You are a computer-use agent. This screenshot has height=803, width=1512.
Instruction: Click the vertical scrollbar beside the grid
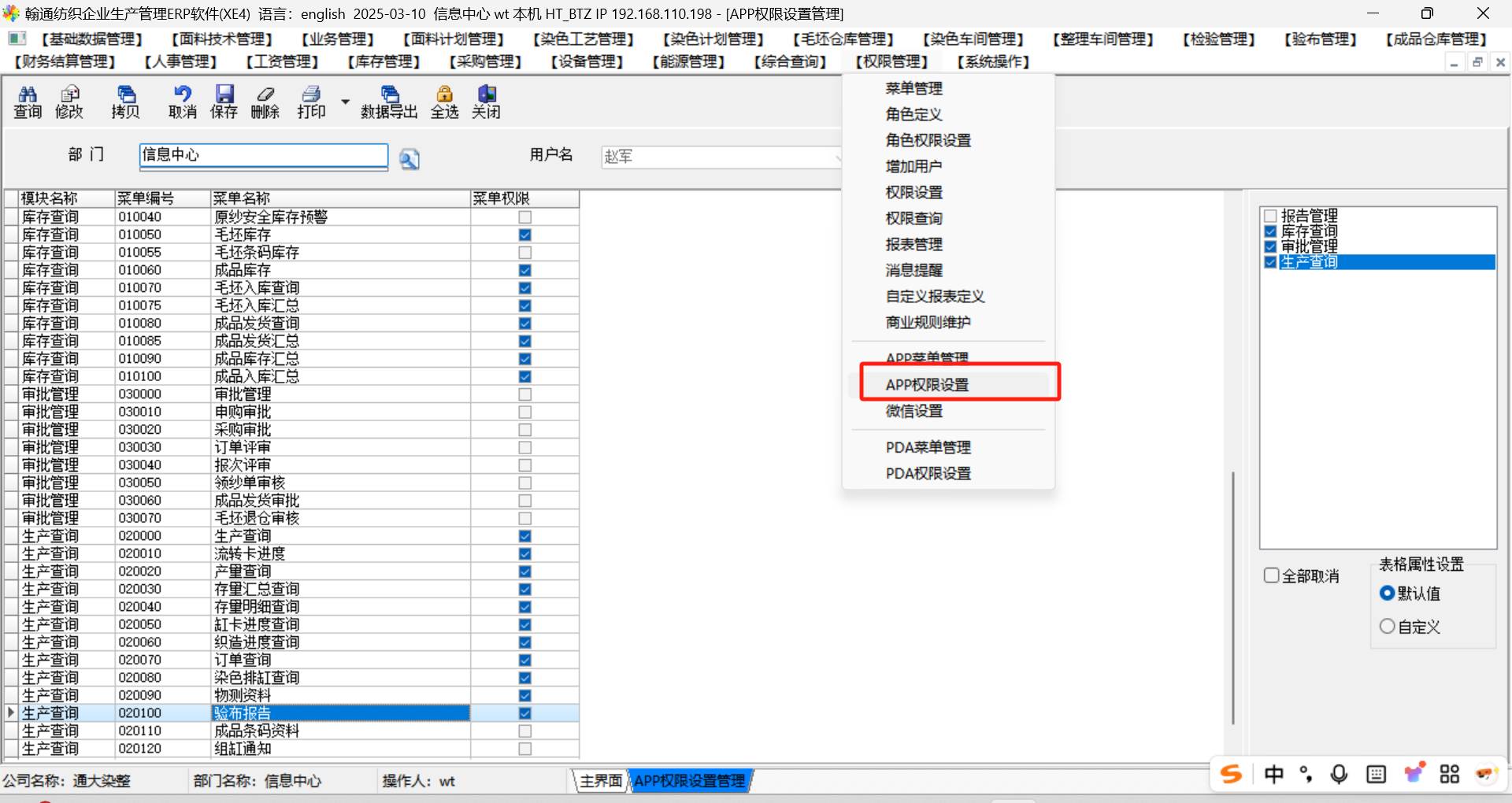pos(1233,598)
